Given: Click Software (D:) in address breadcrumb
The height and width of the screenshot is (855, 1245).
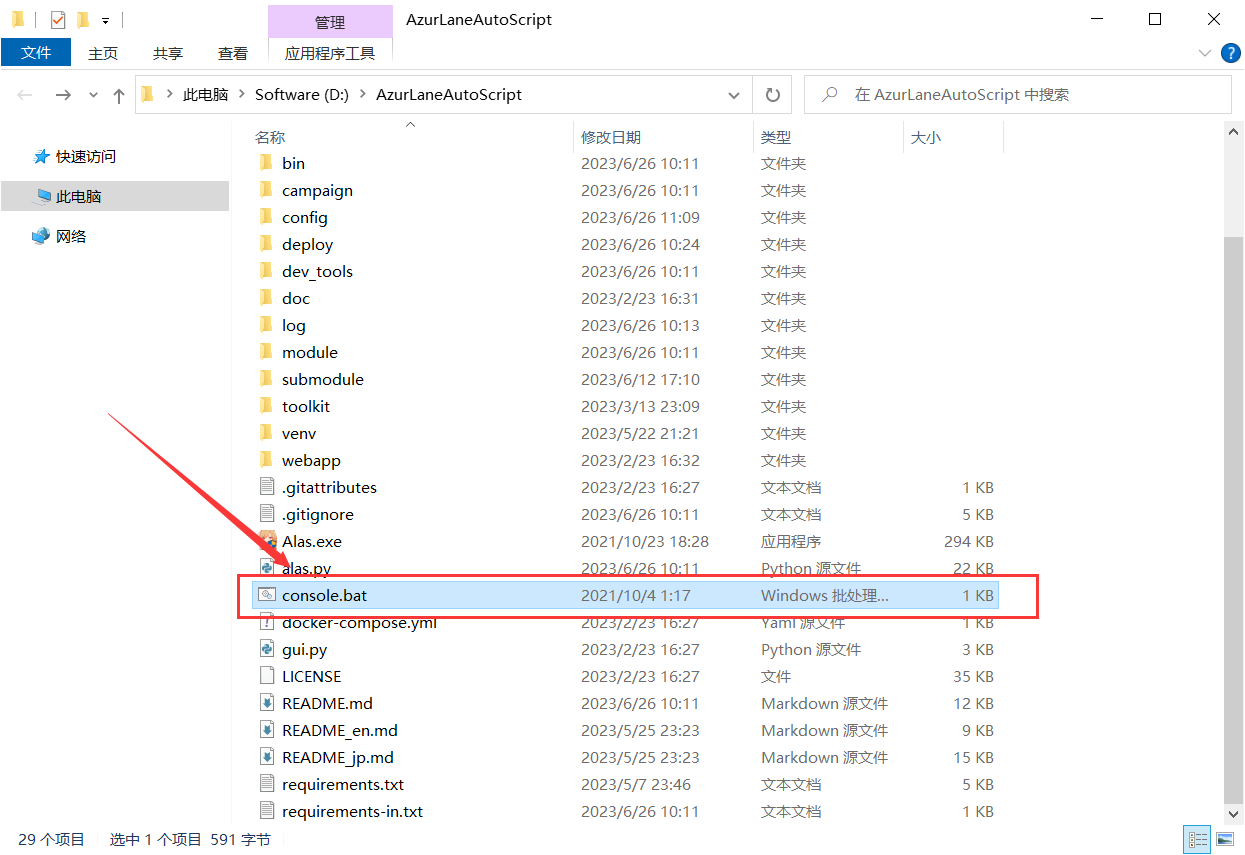Looking at the screenshot, I should [302, 95].
